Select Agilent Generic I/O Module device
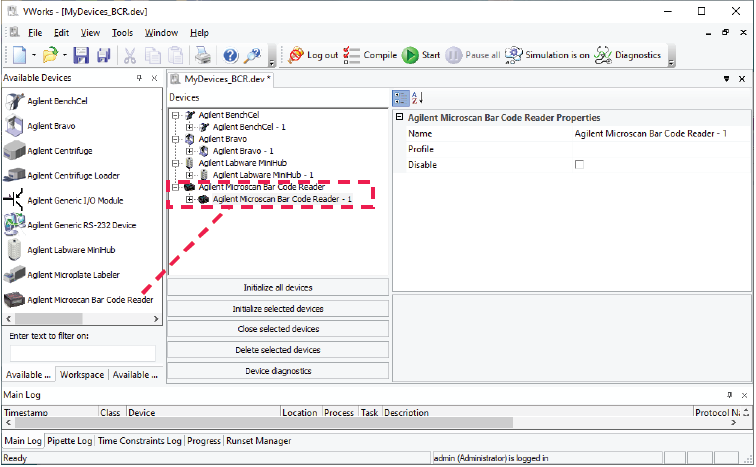Image resolution: width=756 pixels, height=467 pixels. (75, 200)
